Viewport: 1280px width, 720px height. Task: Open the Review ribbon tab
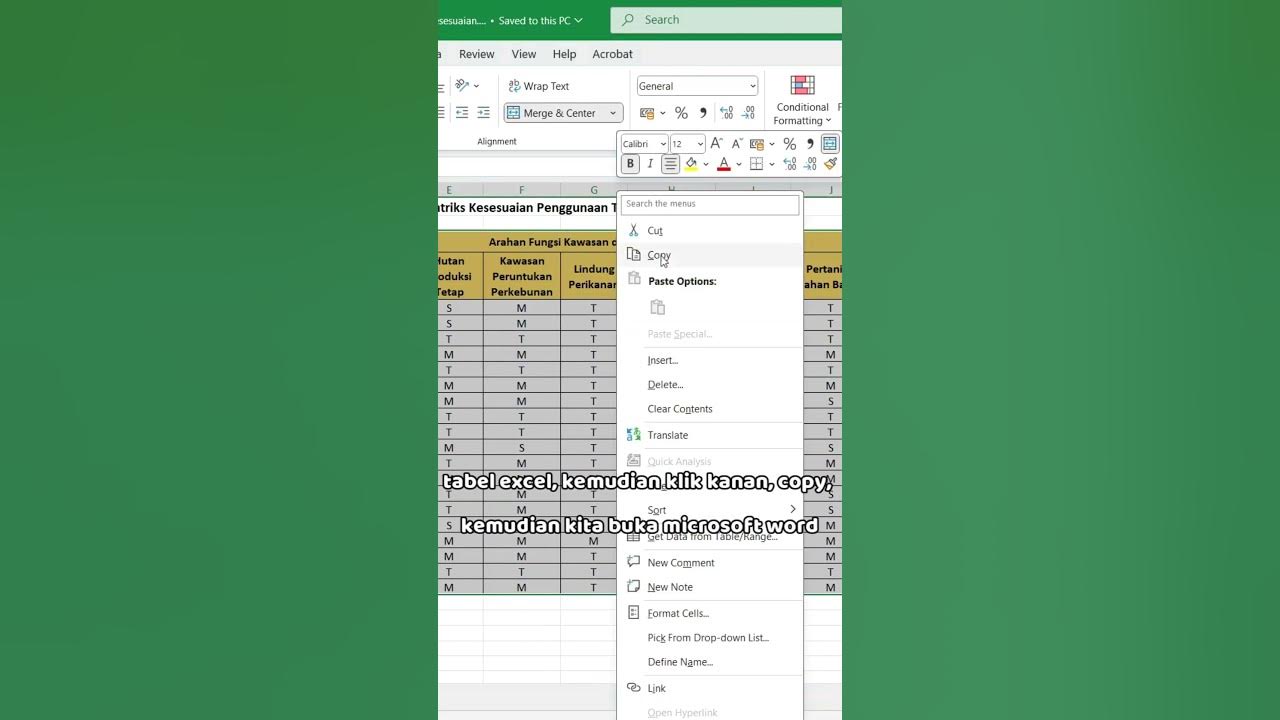(477, 54)
